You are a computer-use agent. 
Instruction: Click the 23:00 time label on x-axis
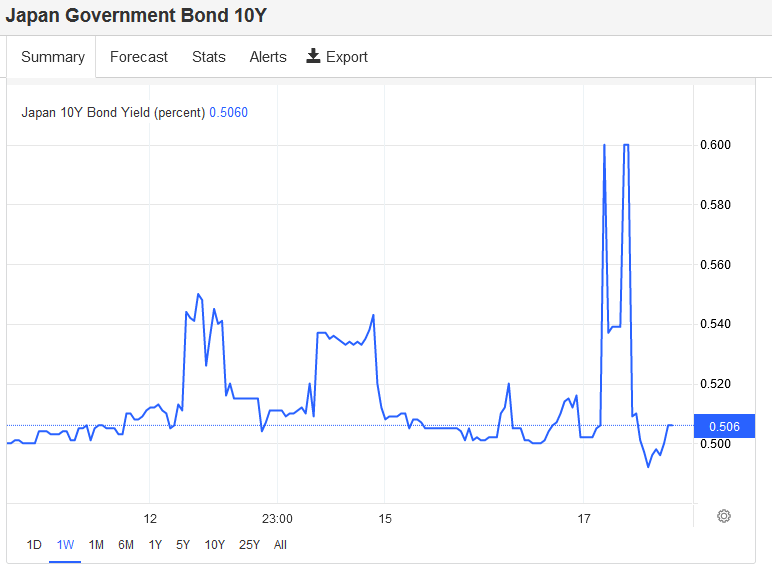pos(277,519)
